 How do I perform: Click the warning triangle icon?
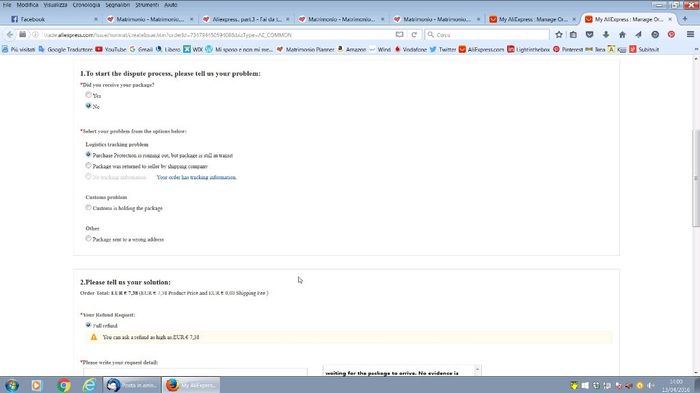[94, 337]
